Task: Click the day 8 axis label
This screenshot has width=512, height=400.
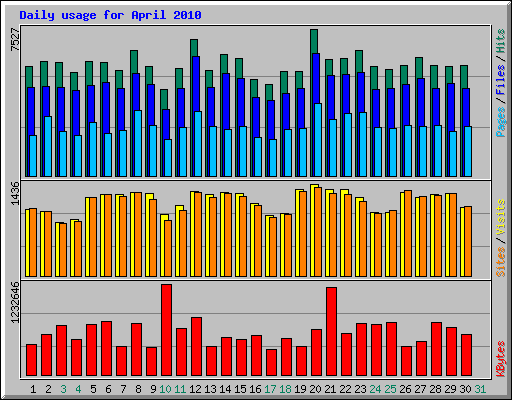Action: click(x=138, y=389)
